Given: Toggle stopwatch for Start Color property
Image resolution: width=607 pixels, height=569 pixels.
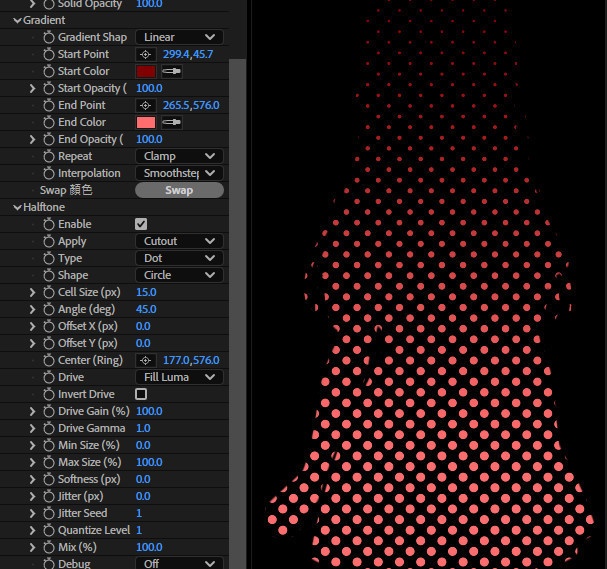Looking at the screenshot, I should (x=49, y=72).
